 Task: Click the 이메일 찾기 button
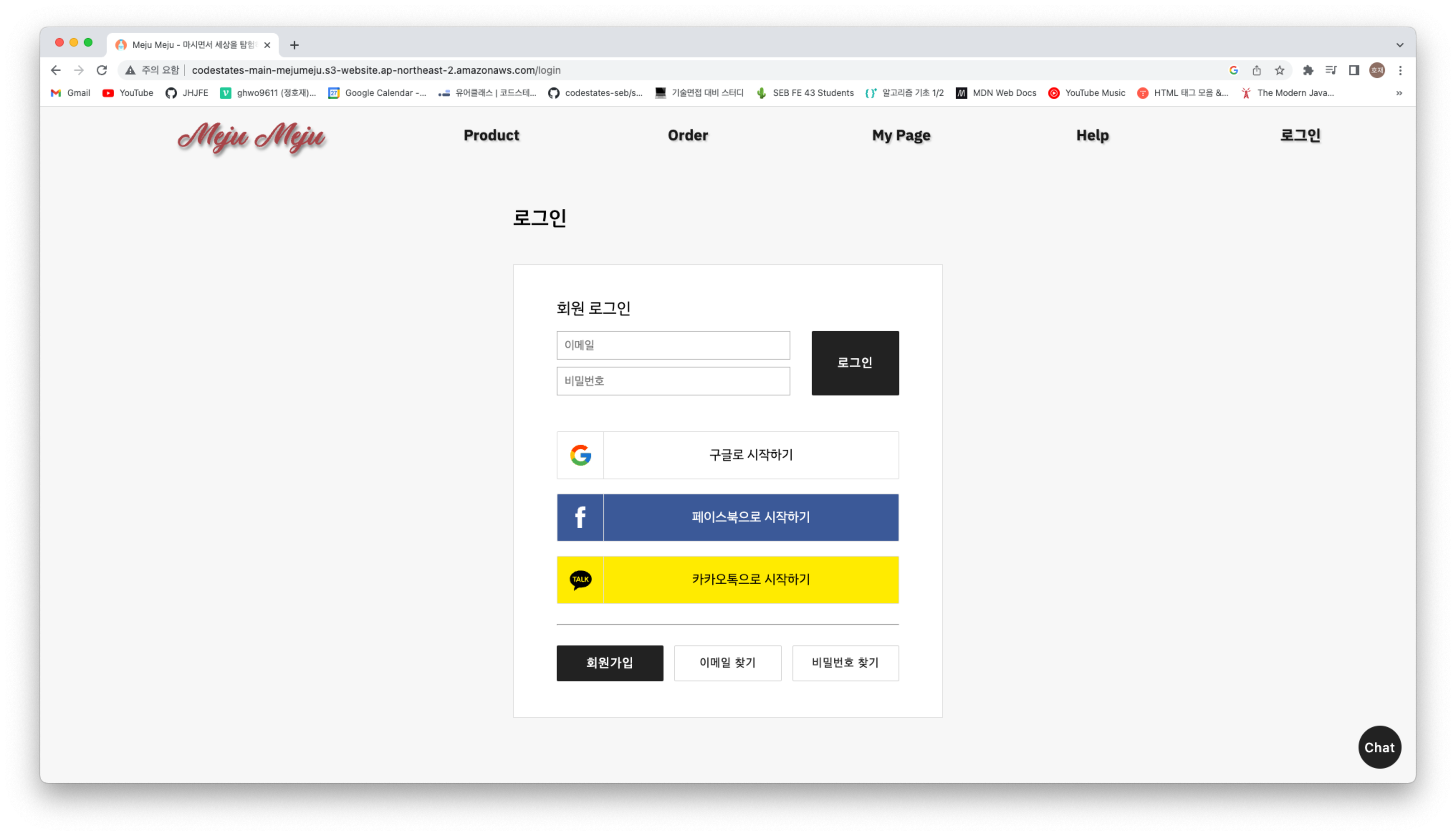tap(727, 663)
